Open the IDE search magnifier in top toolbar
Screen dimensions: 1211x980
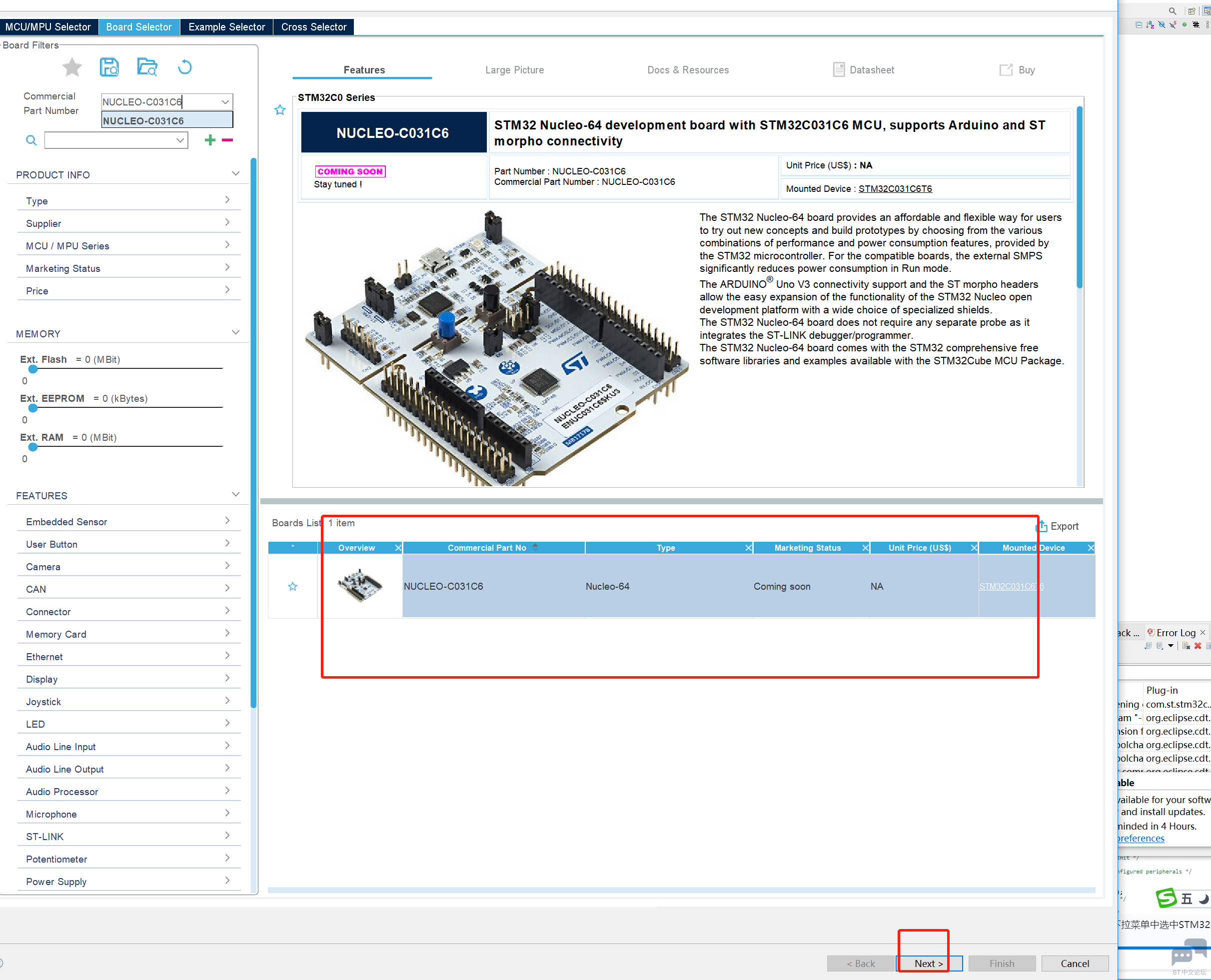pos(1173,10)
